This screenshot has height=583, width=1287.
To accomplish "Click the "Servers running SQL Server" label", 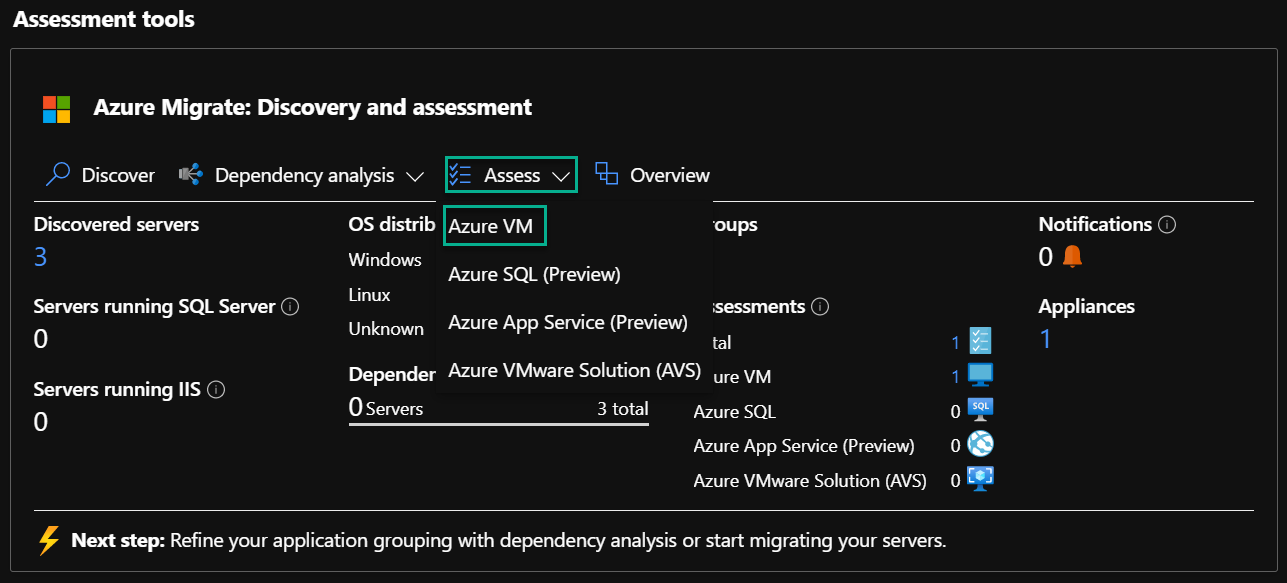I will tap(154, 307).
